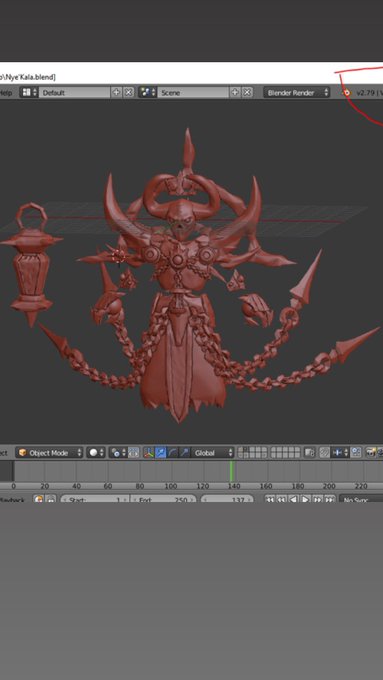Screen dimensions: 383x680
Task: Click the second block of layer buttons
Action: (x=285, y=453)
